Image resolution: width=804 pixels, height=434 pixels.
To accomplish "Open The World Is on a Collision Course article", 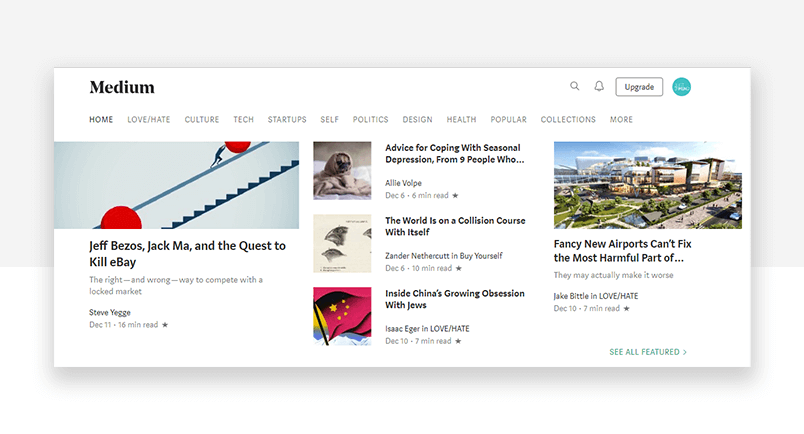I will (455, 226).
